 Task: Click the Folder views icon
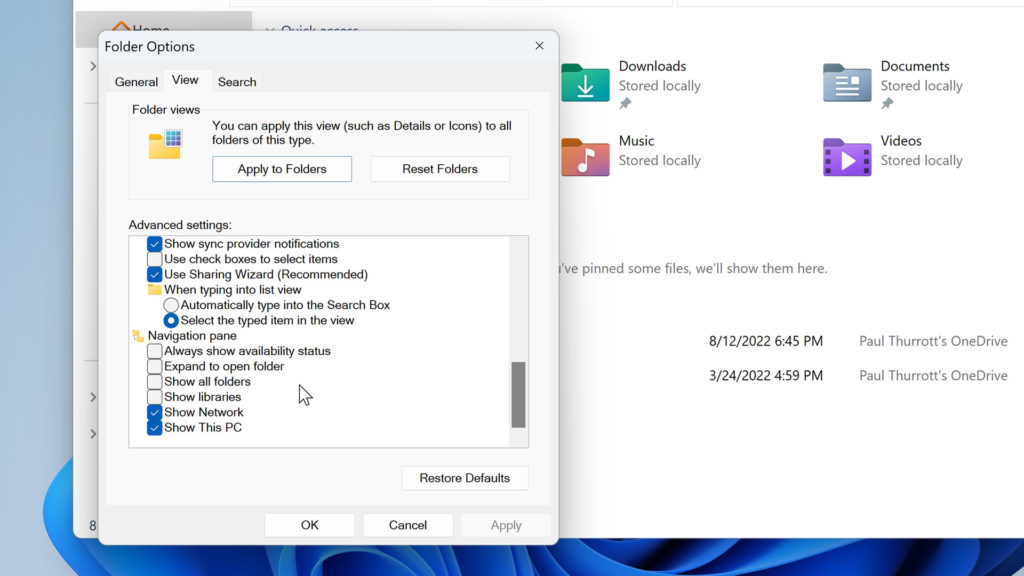(165, 144)
